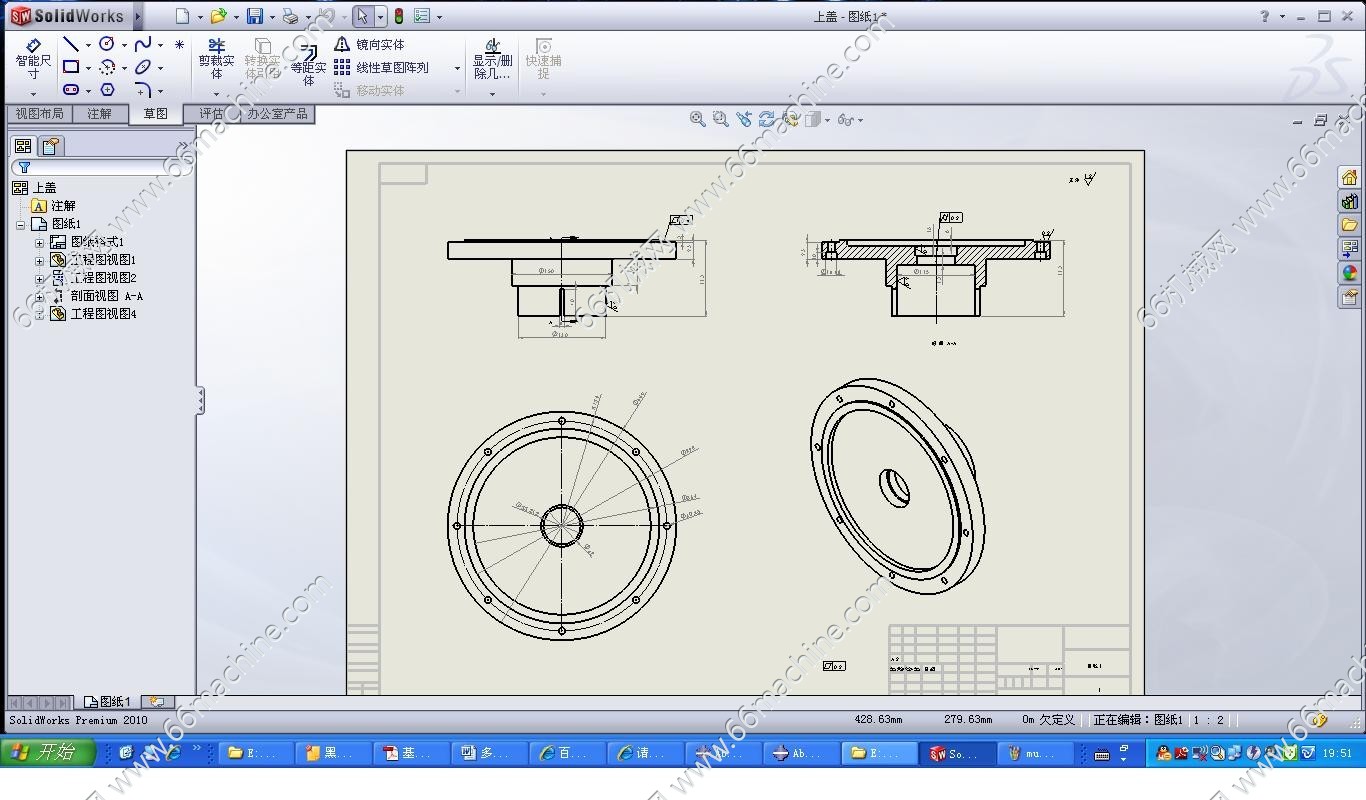This screenshot has height=800, width=1366.
Task: Select the Sketch Fillet tool
Action: (143, 90)
